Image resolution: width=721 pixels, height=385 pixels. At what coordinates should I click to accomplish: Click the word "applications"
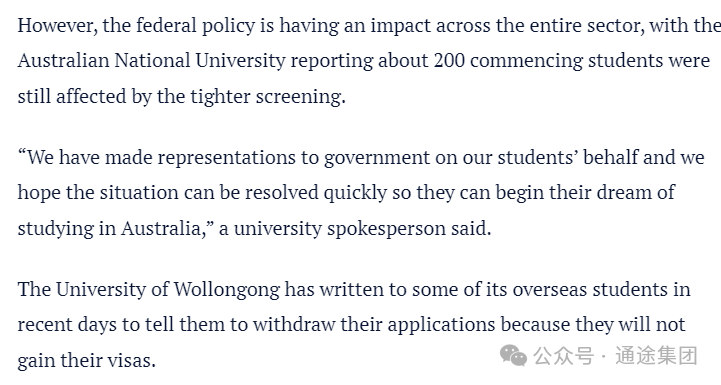pos(441,325)
